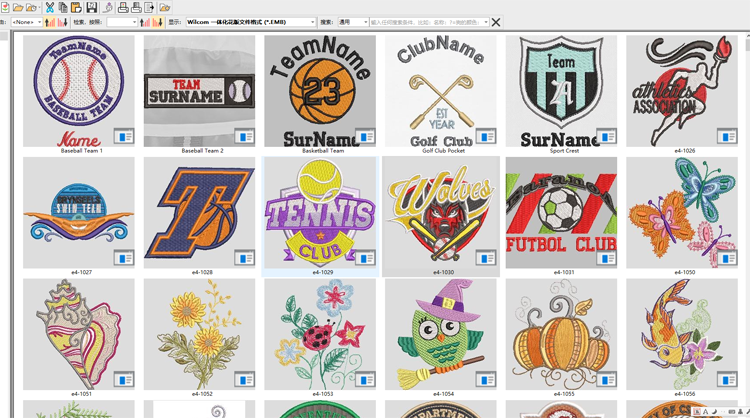Viewport: 750px width, 418px height.
Task: Select the Athletics Association runner thumbnail
Action: tap(682, 91)
